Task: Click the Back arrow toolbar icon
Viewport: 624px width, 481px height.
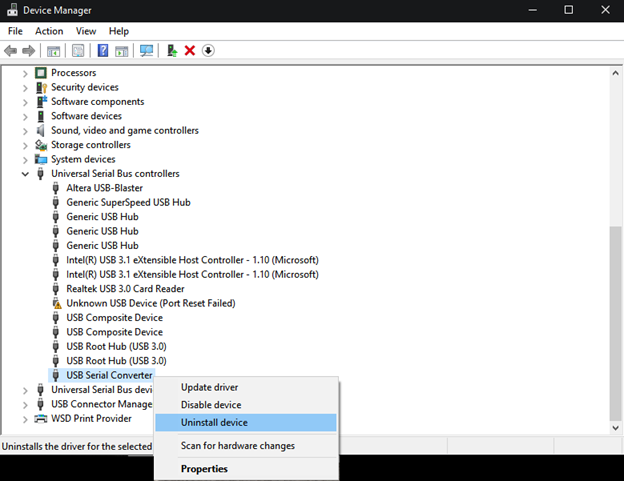Action: pyautogui.click(x=10, y=51)
